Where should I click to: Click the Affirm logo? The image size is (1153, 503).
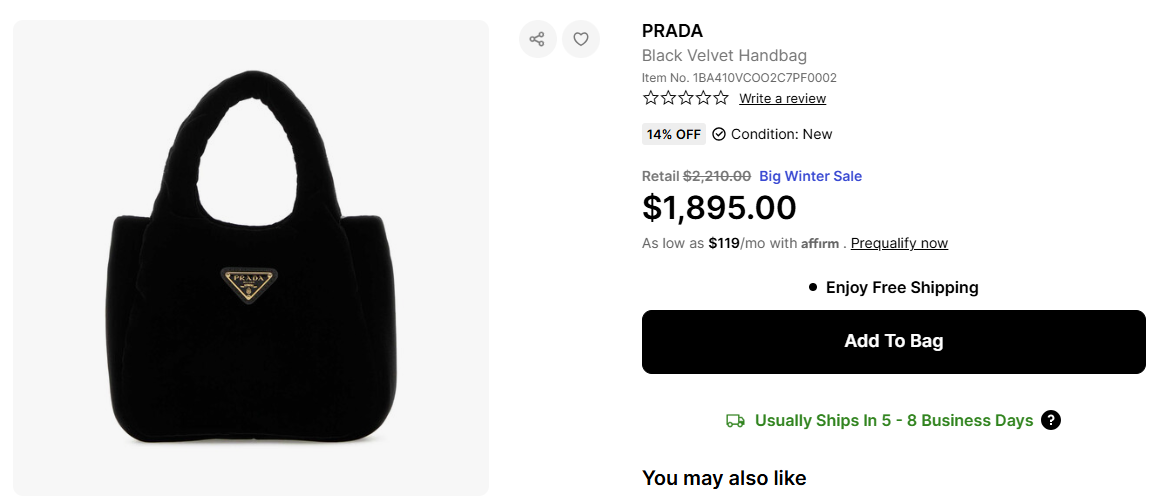click(820, 243)
